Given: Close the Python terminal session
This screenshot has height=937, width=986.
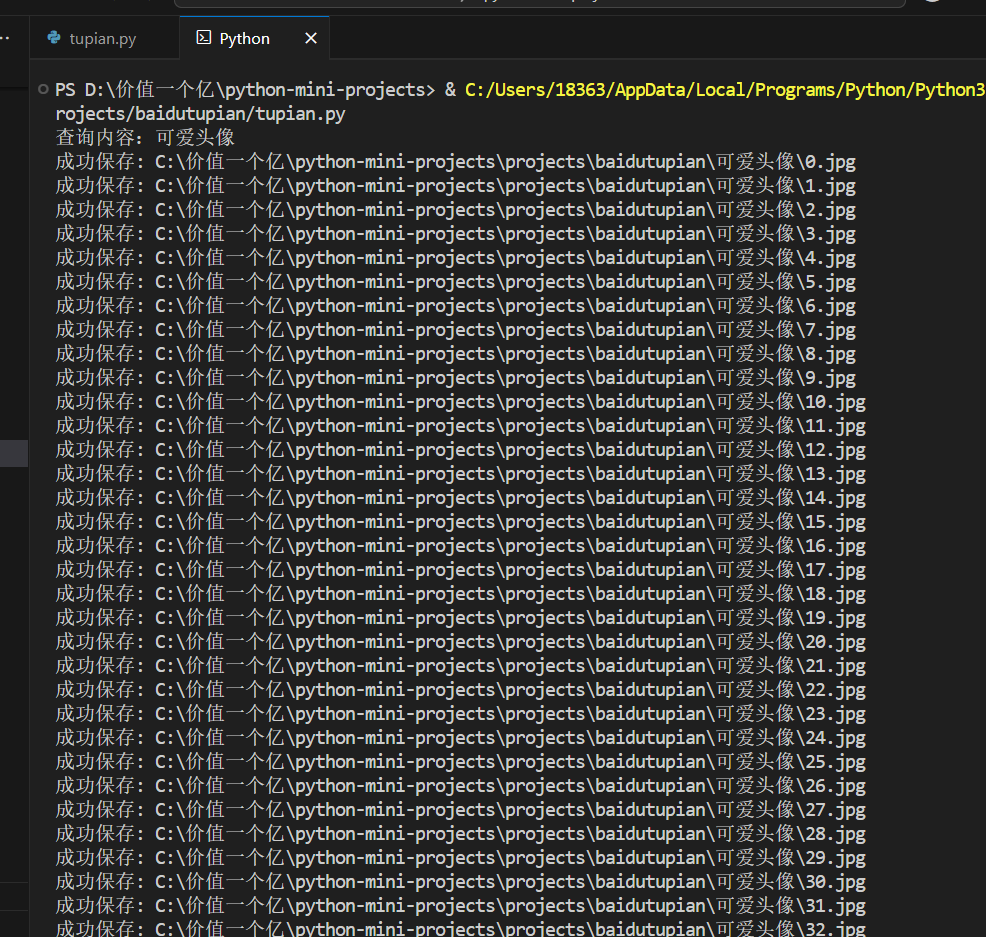Looking at the screenshot, I should tap(310, 38).
